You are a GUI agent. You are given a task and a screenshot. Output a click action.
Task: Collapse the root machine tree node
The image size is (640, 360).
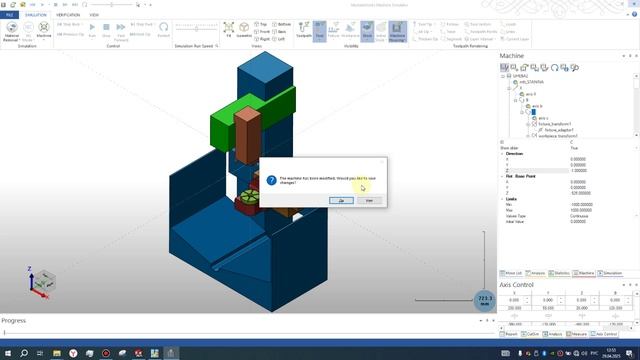tap(503, 76)
